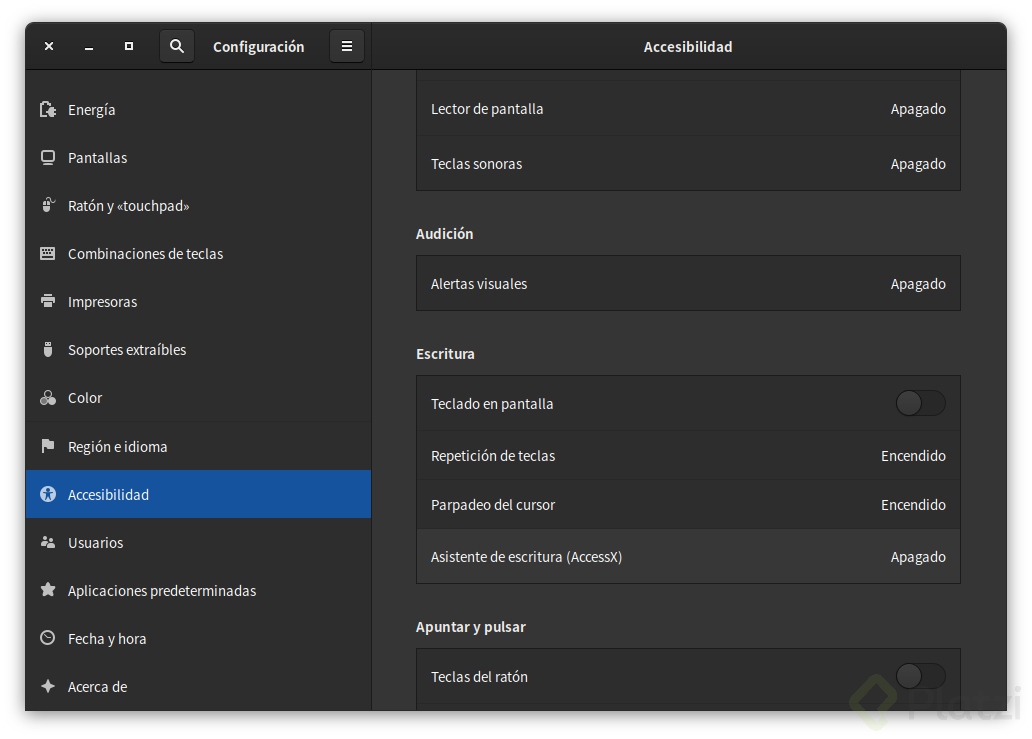Viewport: 1032px width, 739px height.
Task: Minimize the Configuración window
Action: tap(89, 46)
